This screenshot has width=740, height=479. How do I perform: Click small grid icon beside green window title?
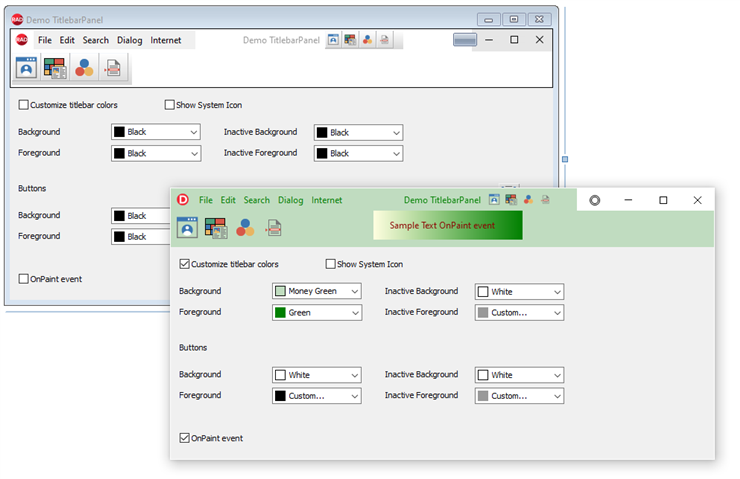pos(511,200)
